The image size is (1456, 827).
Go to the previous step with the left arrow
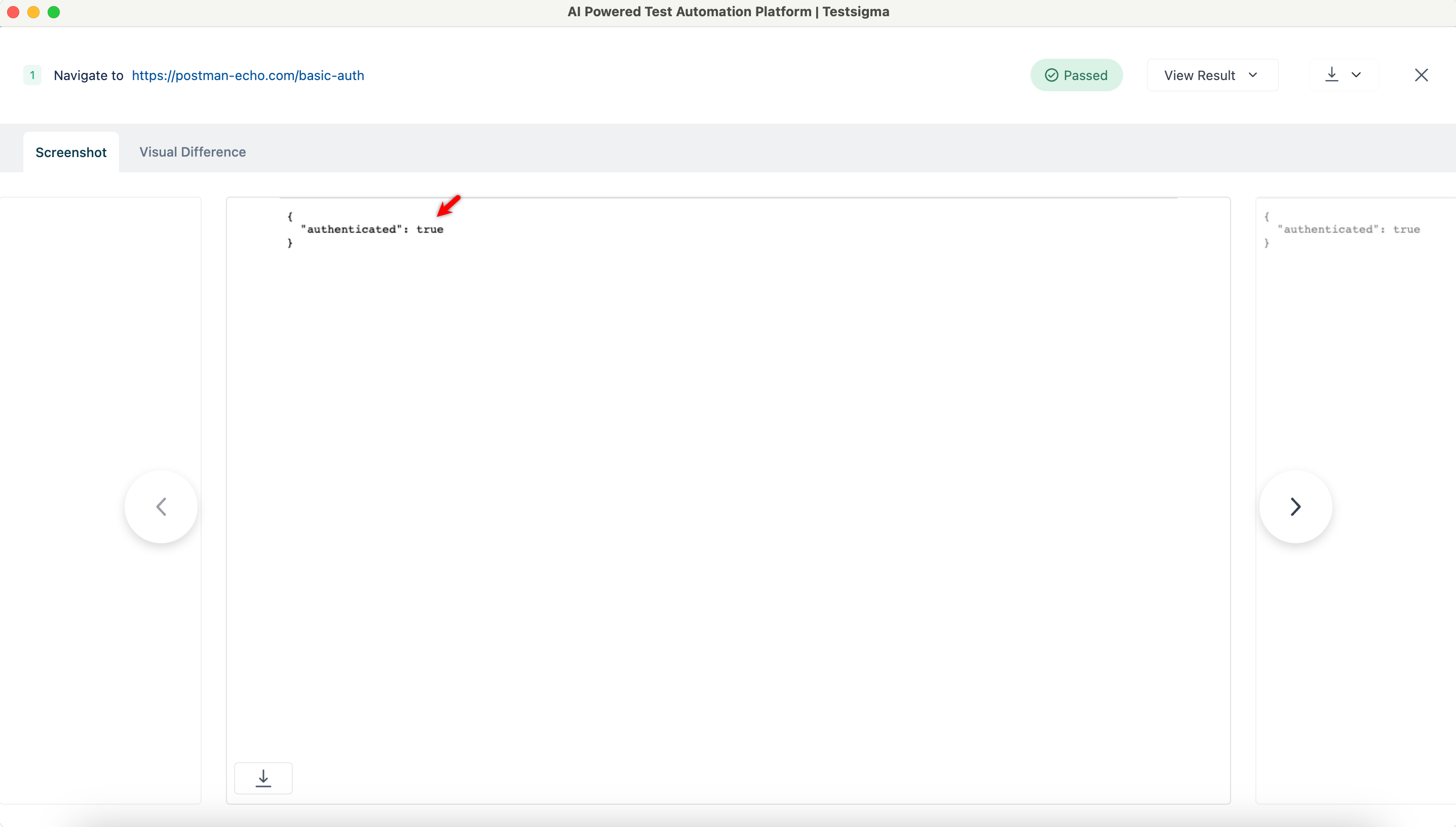pos(161,507)
